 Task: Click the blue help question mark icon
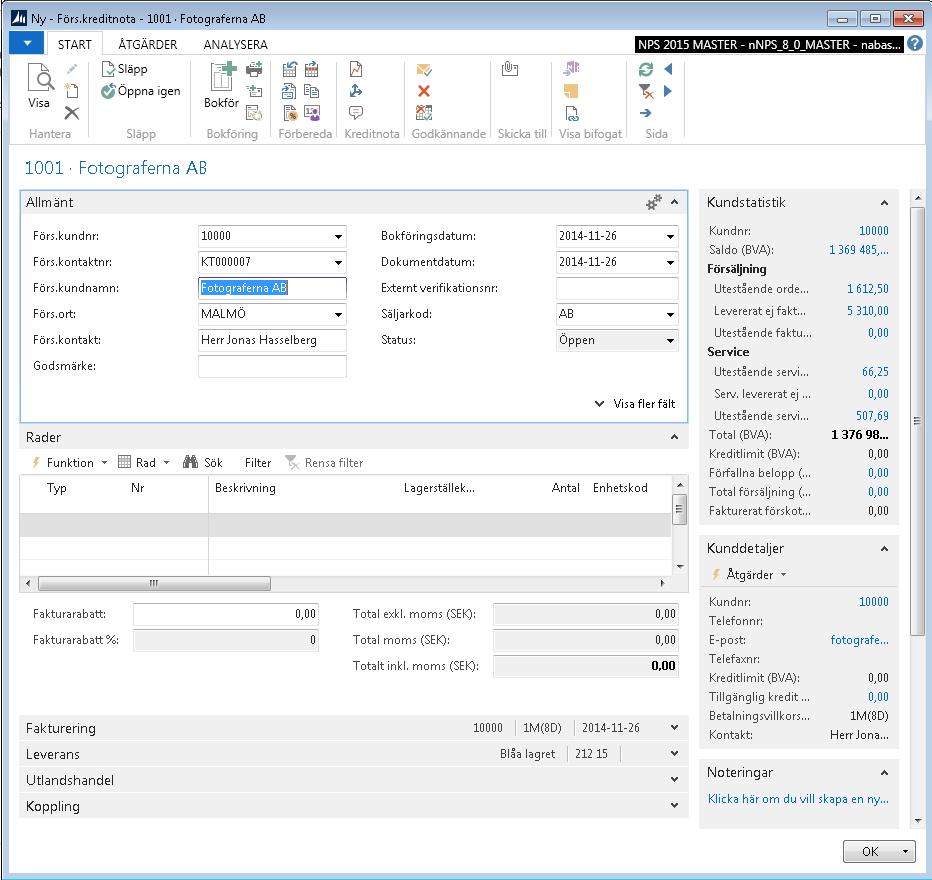[x=915, y=43]
